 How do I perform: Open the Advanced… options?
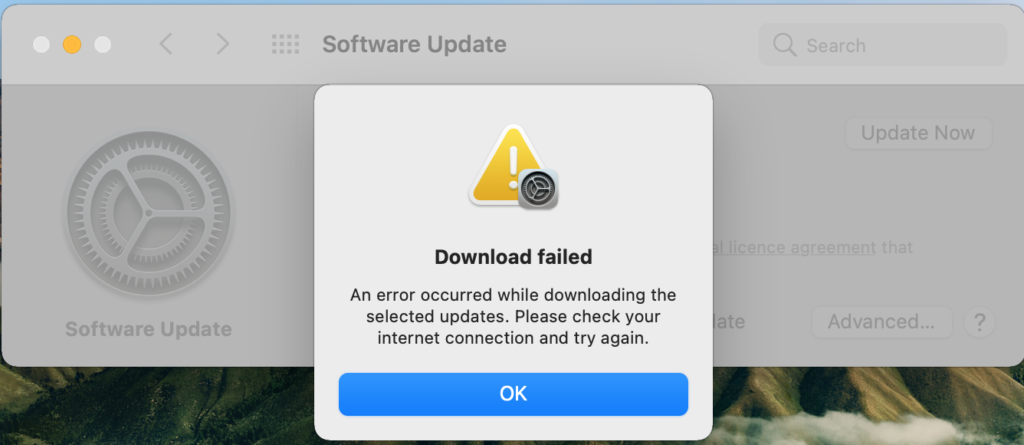(x=882, y=322)
